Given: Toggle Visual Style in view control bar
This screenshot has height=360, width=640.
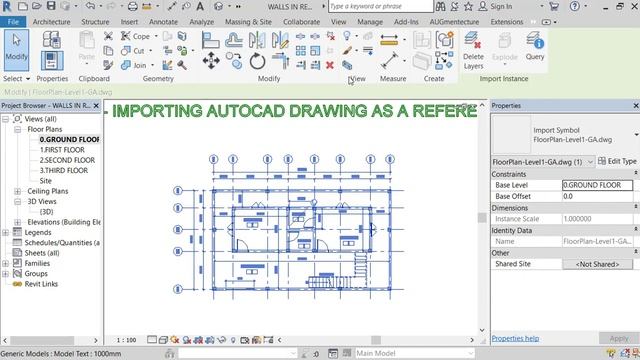Looking at the screenshot, I should 163,340.
